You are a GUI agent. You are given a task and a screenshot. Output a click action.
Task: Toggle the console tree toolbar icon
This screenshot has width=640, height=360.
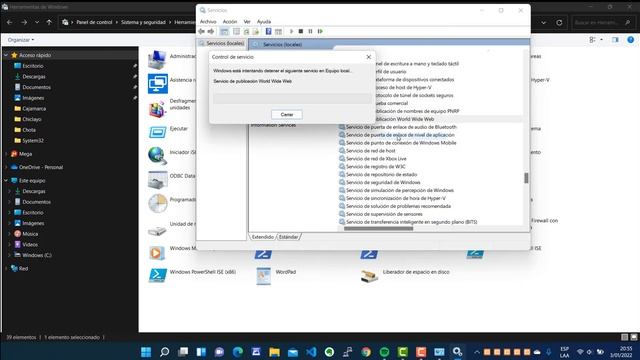224,31
